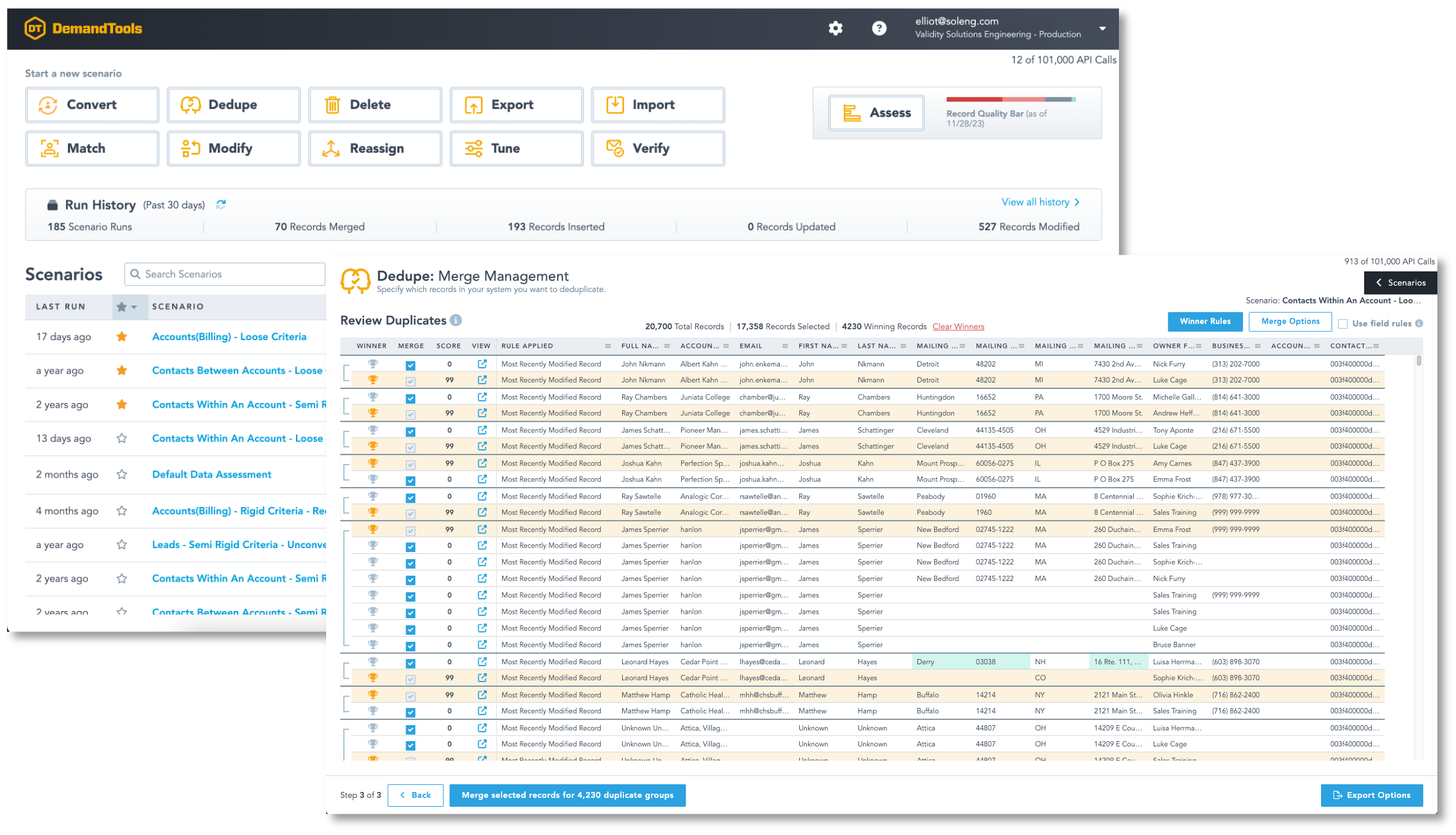Refresh Run History with the refresh icon
The image size is (1456, 835).
pyautogui.click(x=221, y=205)
